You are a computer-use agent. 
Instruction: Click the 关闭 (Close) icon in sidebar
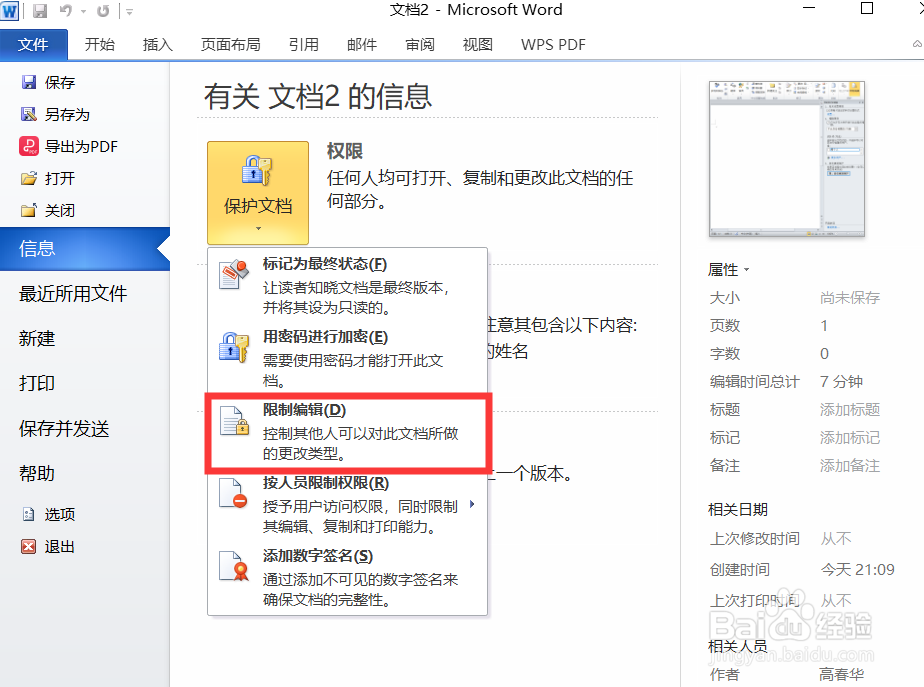click(31, 210)
